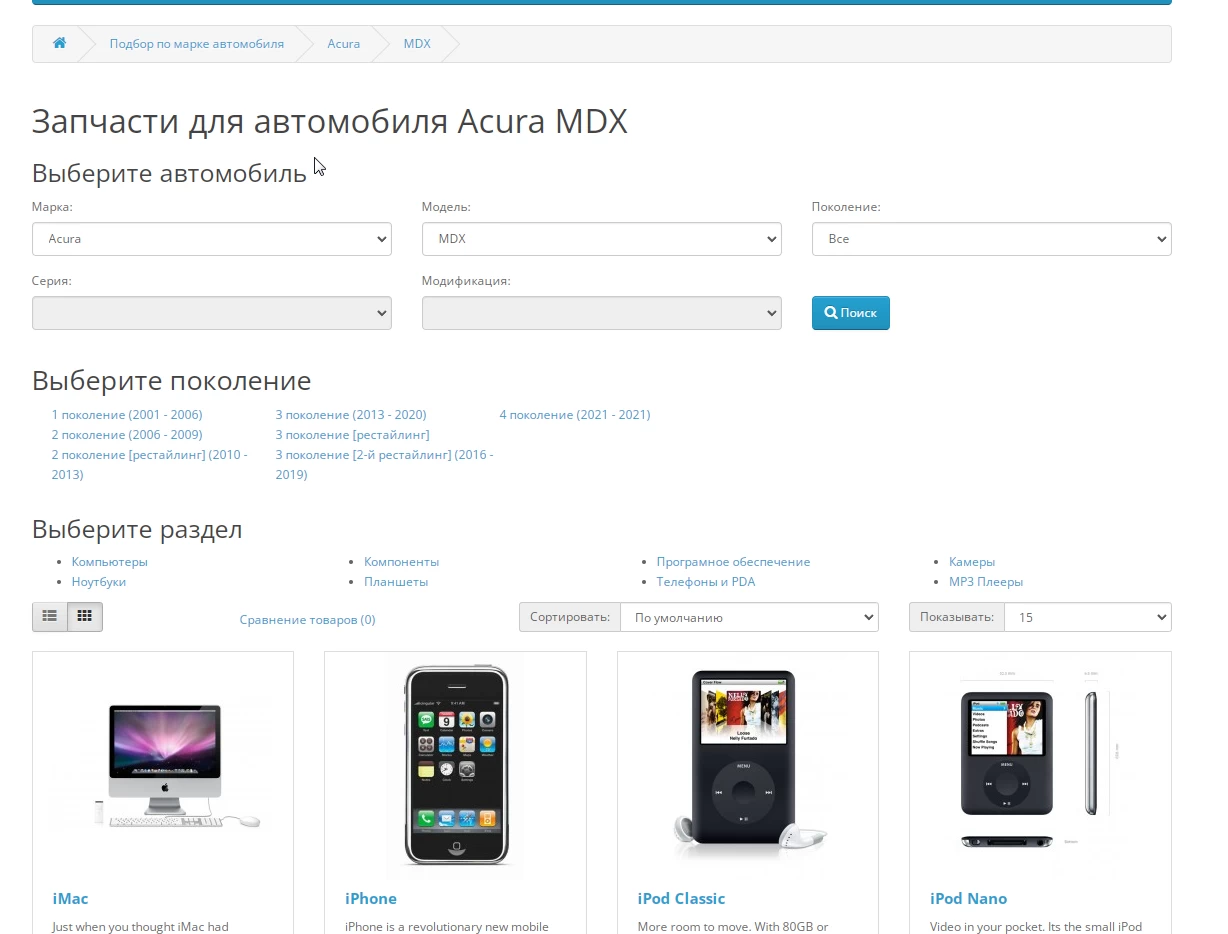Select 3 поколение [рестайлинг] link

[353, 435]
